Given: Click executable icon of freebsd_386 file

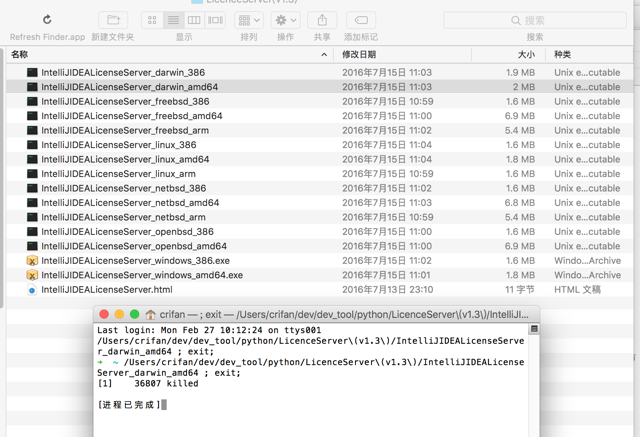Looking at the screenshot, I should click(32, 102).
